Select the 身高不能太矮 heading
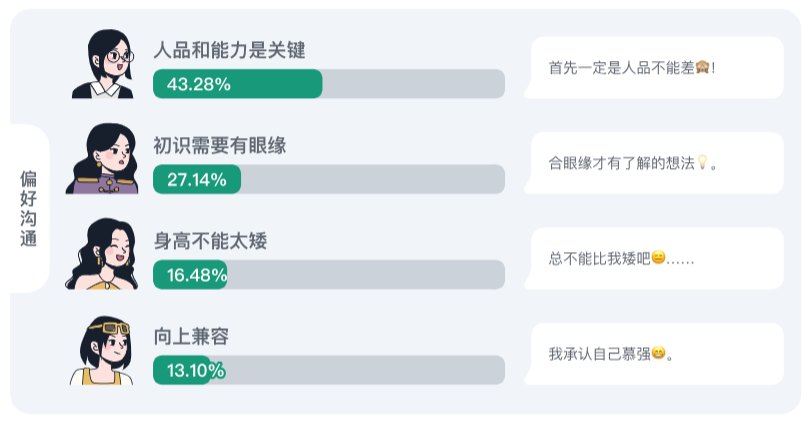Screen dimensions: 809x421 (211, 241)
